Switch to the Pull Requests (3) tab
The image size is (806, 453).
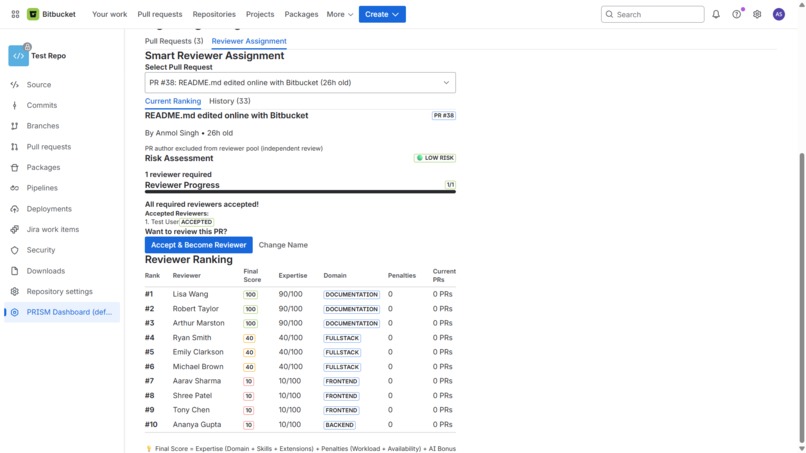coord(174,41)
